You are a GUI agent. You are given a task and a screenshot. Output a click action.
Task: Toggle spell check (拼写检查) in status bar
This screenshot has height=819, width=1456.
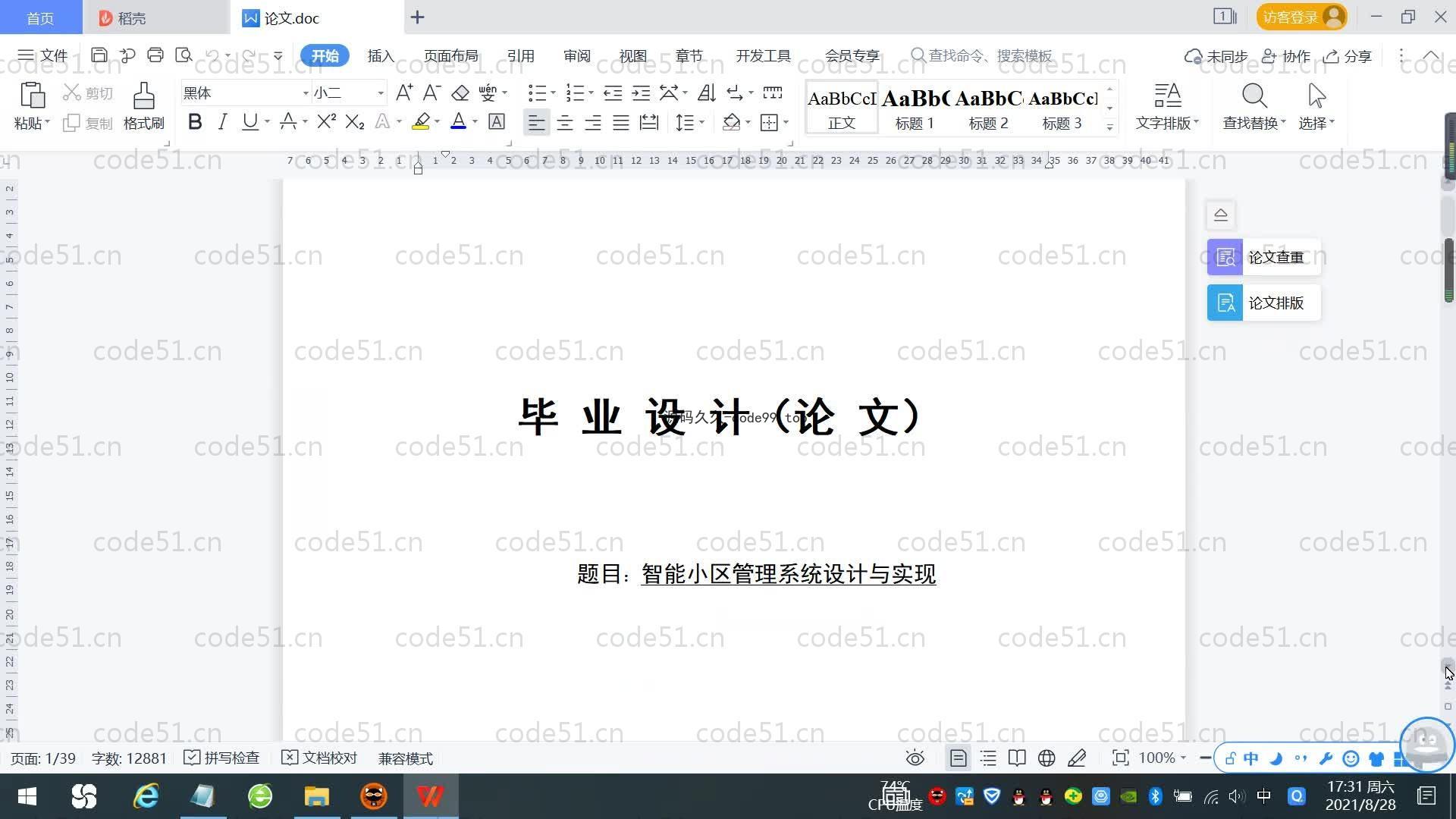221,758
